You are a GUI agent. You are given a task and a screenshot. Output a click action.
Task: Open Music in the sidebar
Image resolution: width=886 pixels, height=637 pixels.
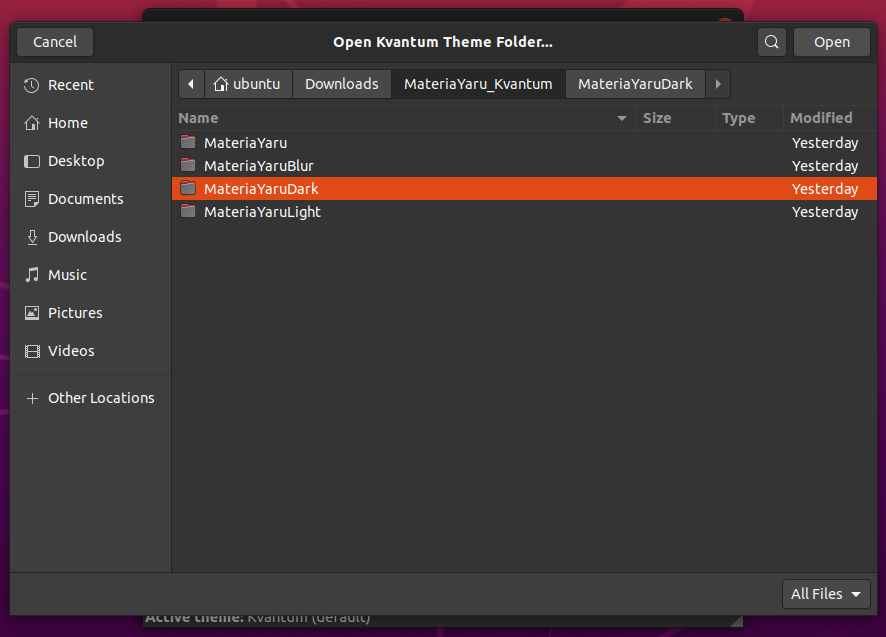click(x=90, y=275)
